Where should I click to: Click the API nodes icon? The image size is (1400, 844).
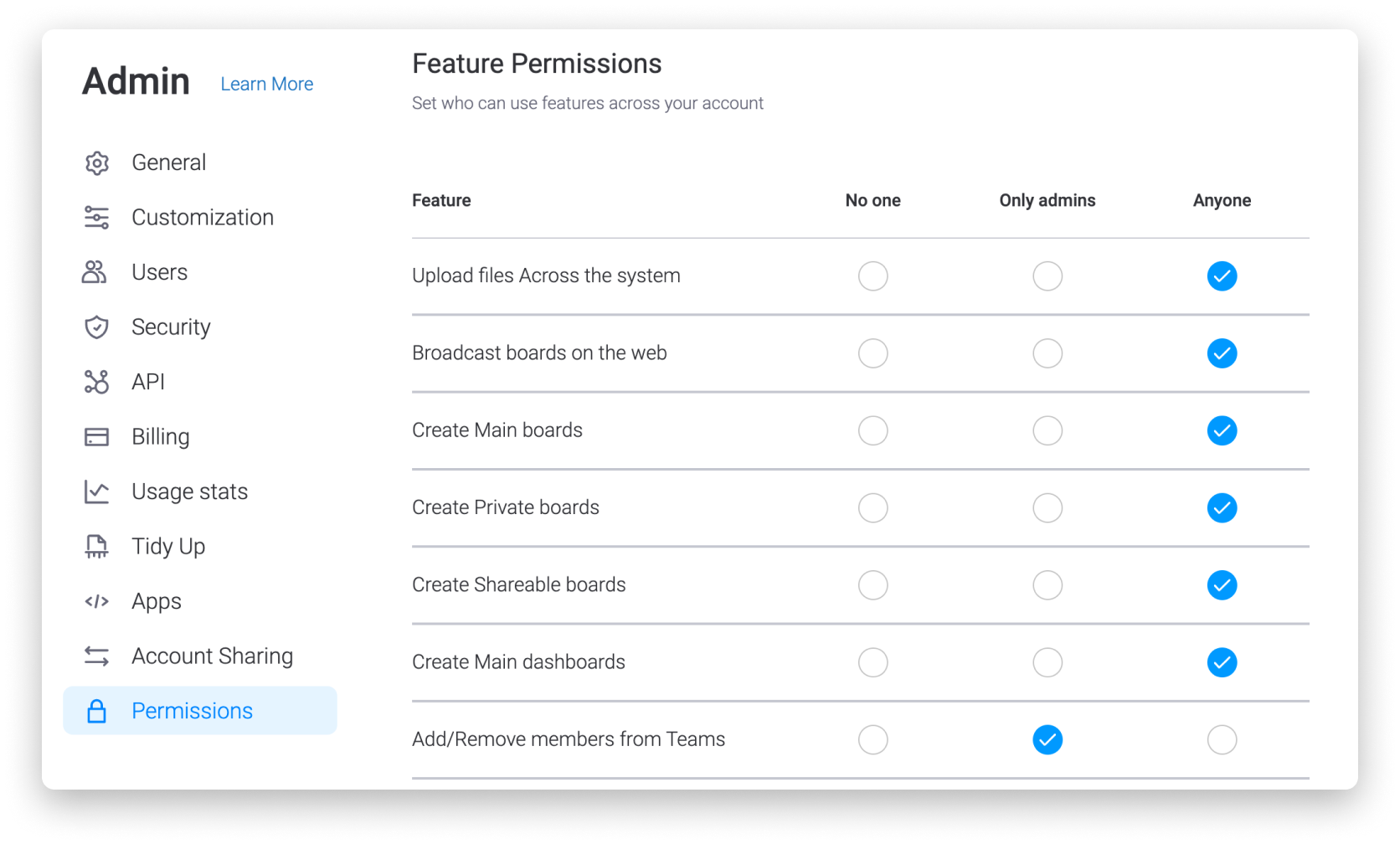(x=97, y=382)
